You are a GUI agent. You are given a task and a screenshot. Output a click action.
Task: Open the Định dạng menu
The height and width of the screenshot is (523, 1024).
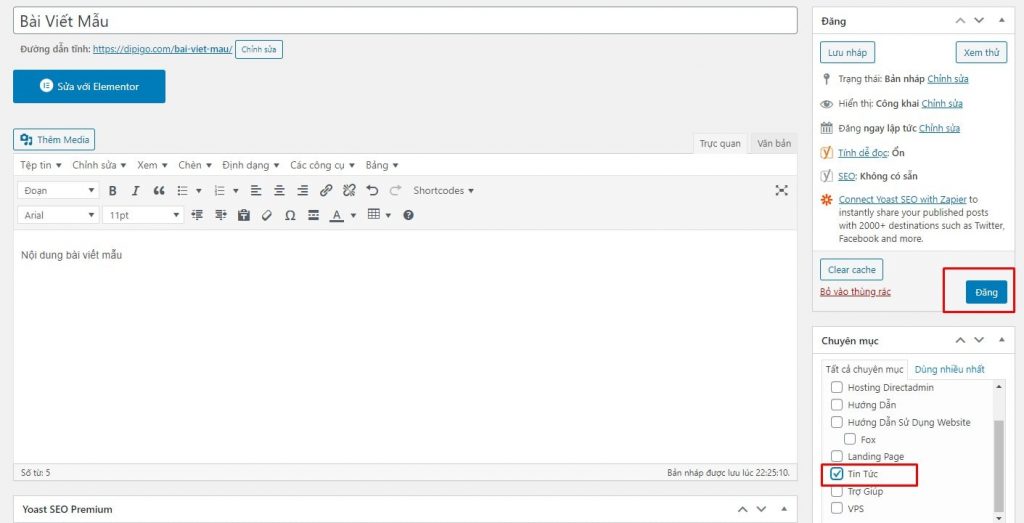tap(249, 165)
